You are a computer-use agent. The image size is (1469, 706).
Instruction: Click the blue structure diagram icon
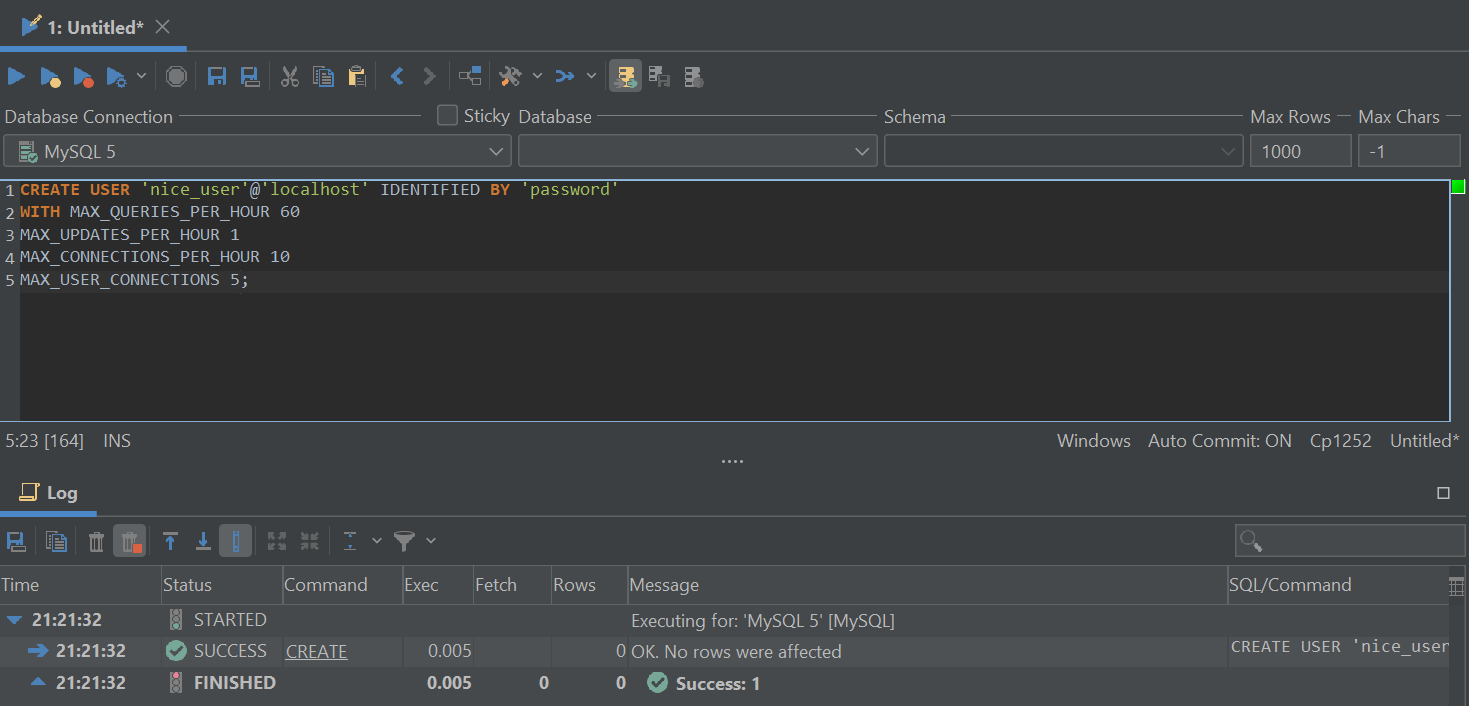pos(470,76)
